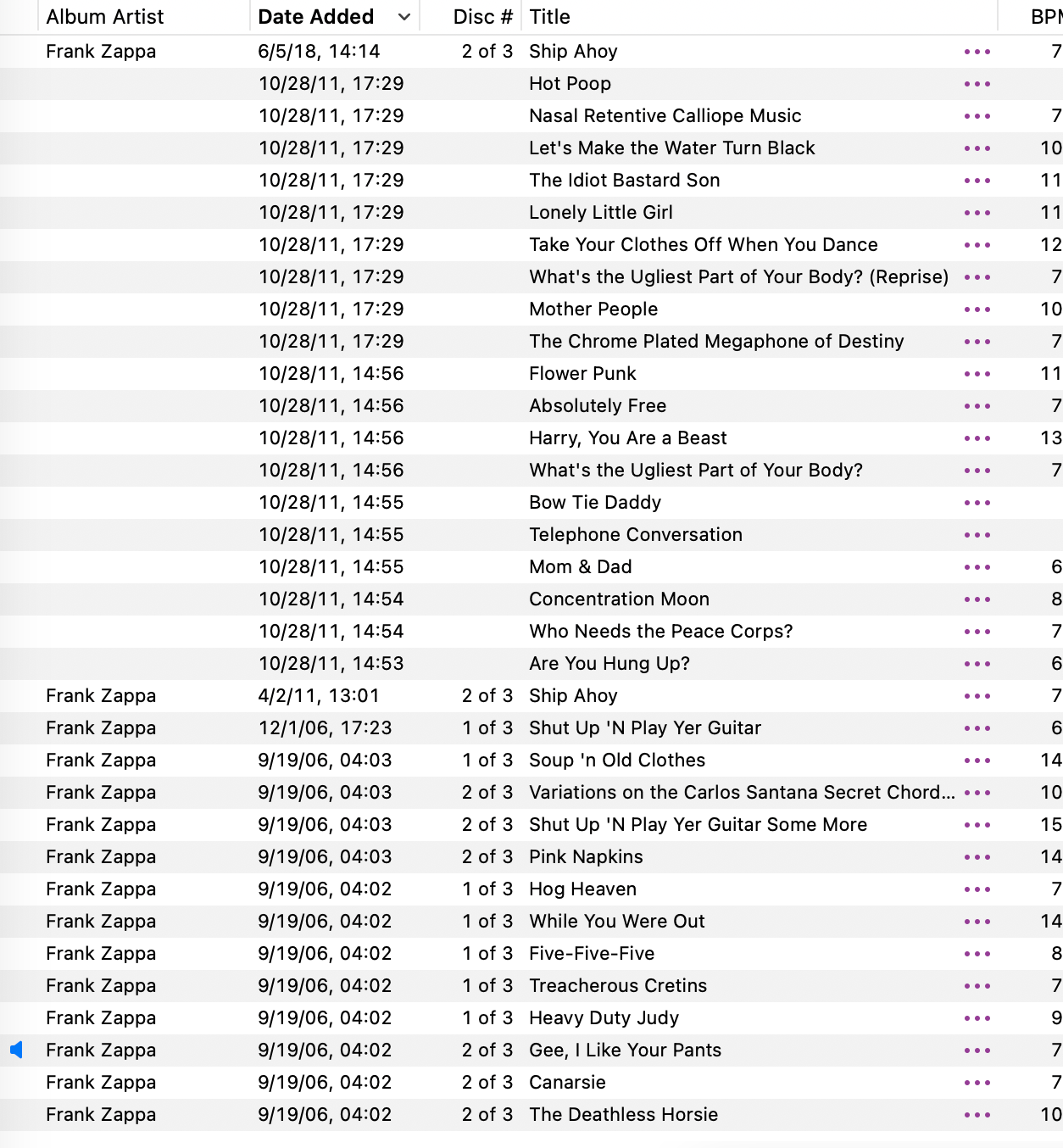
Task: Click the three dots for Who Needs the Peace Corps?
Action: [x=977, y=632]
